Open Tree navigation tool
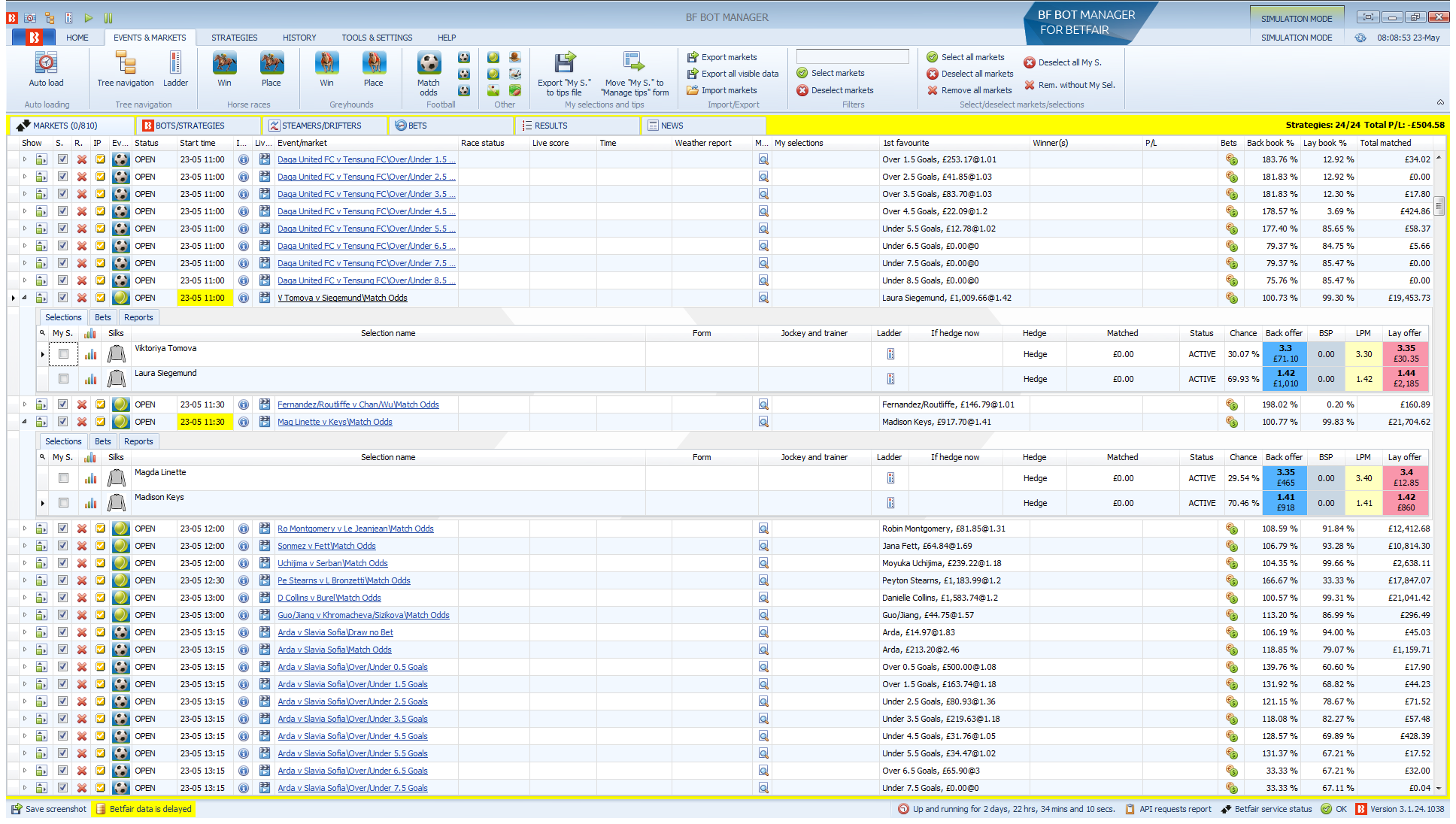This screenshot has width=1456, height=824. click(x=126, y=70)
